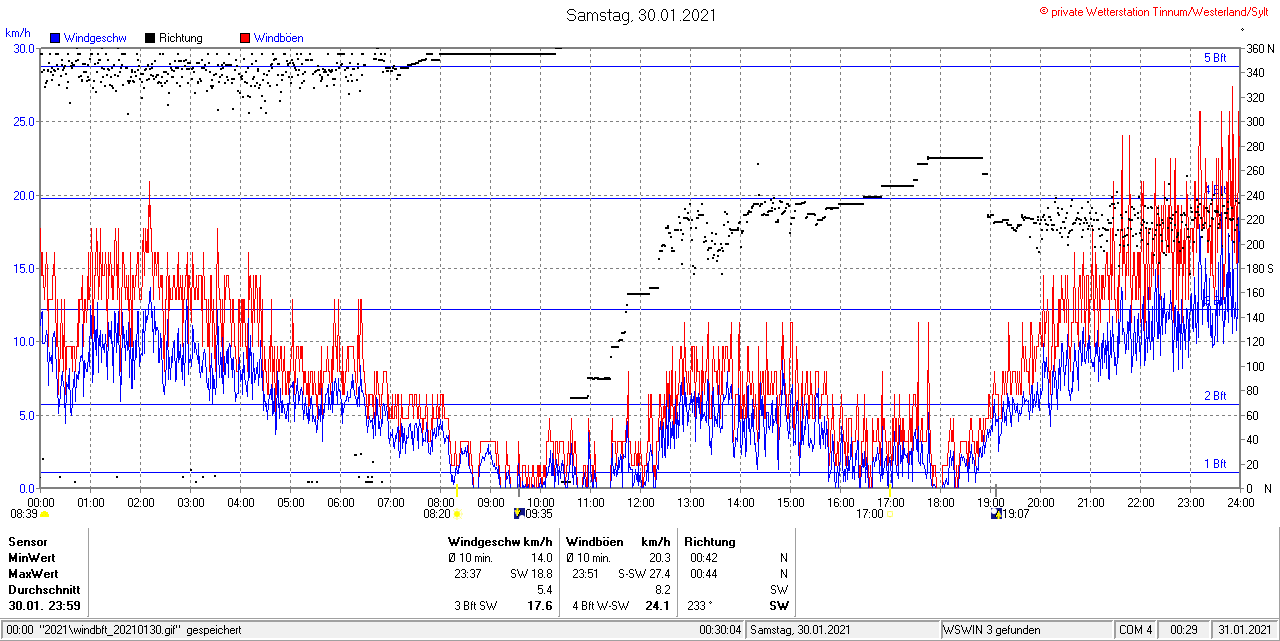Click the 'Durchschnitt' row label
1280x641 pixels.
pos(44,590)
